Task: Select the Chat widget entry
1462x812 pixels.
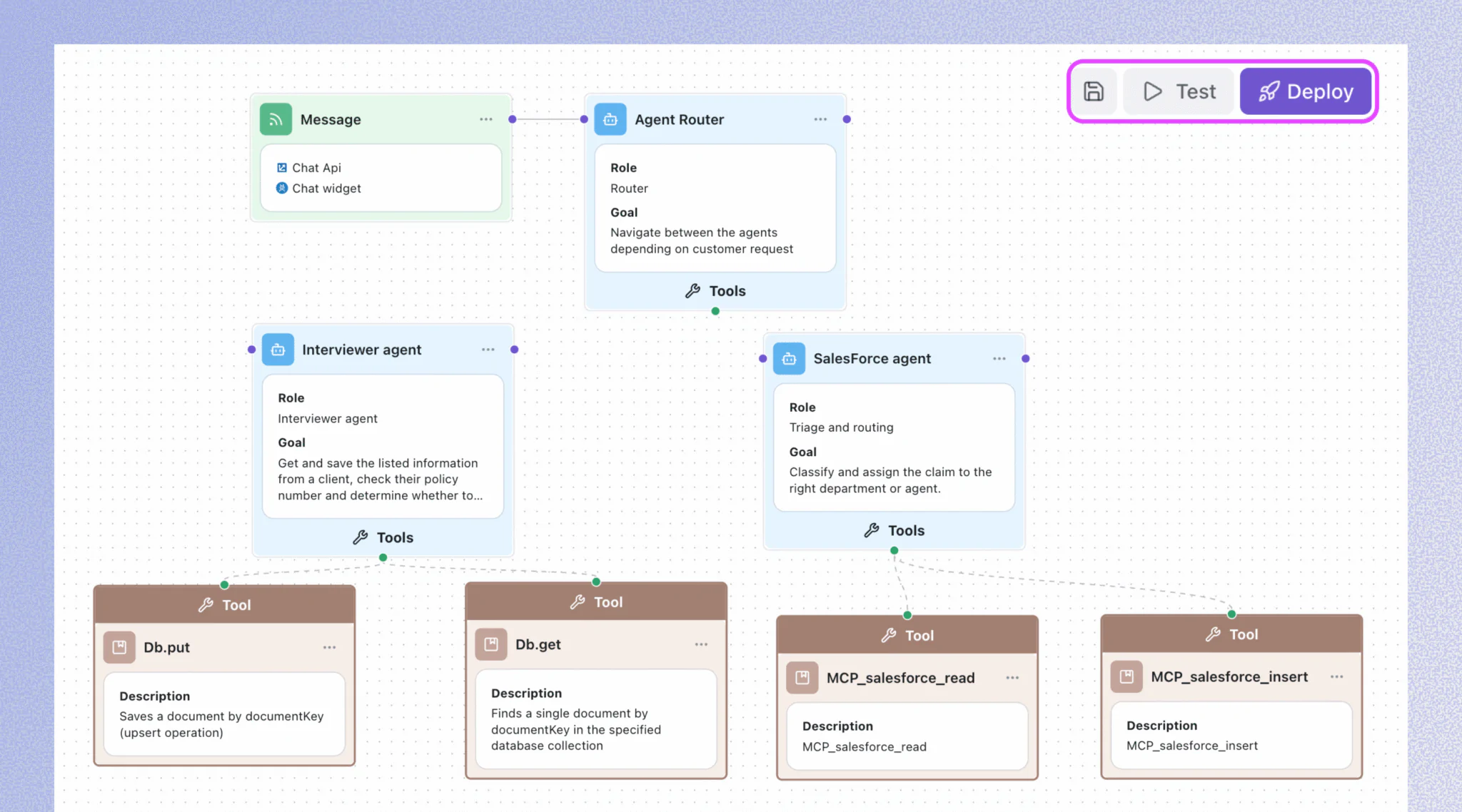Action: pyautogui.click(x=326, y=188)
